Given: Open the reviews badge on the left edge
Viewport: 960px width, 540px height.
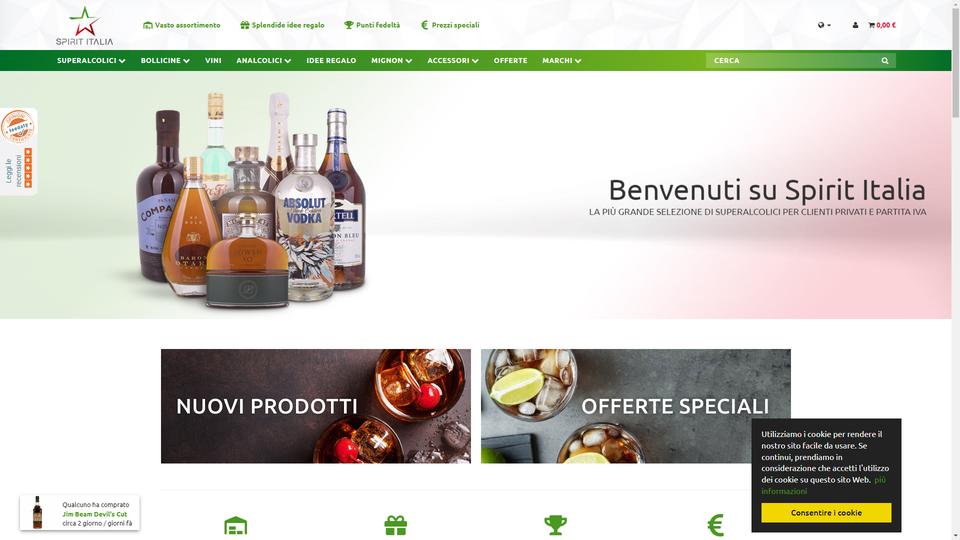Looking at the screenshot, I should pyautogui.click(x=18, y=152).
